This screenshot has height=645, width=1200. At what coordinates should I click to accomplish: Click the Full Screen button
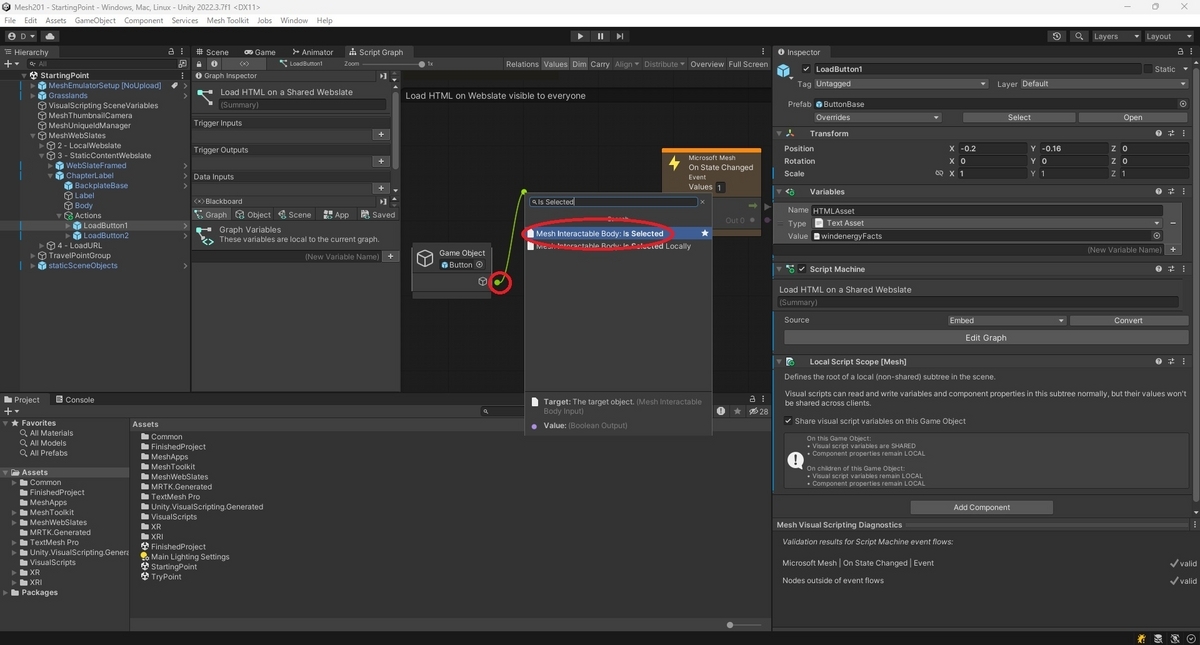click(x=748, y=64)
